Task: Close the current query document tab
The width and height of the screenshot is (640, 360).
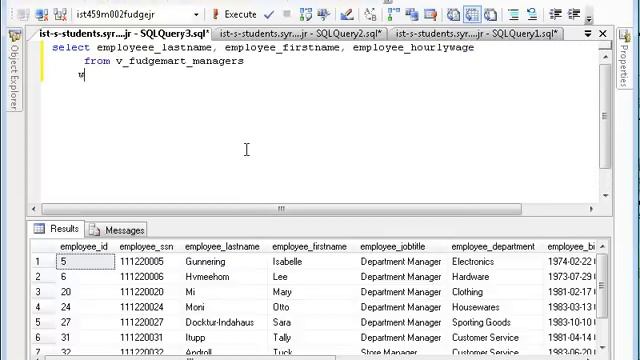Action: click(x=603, y=33)
